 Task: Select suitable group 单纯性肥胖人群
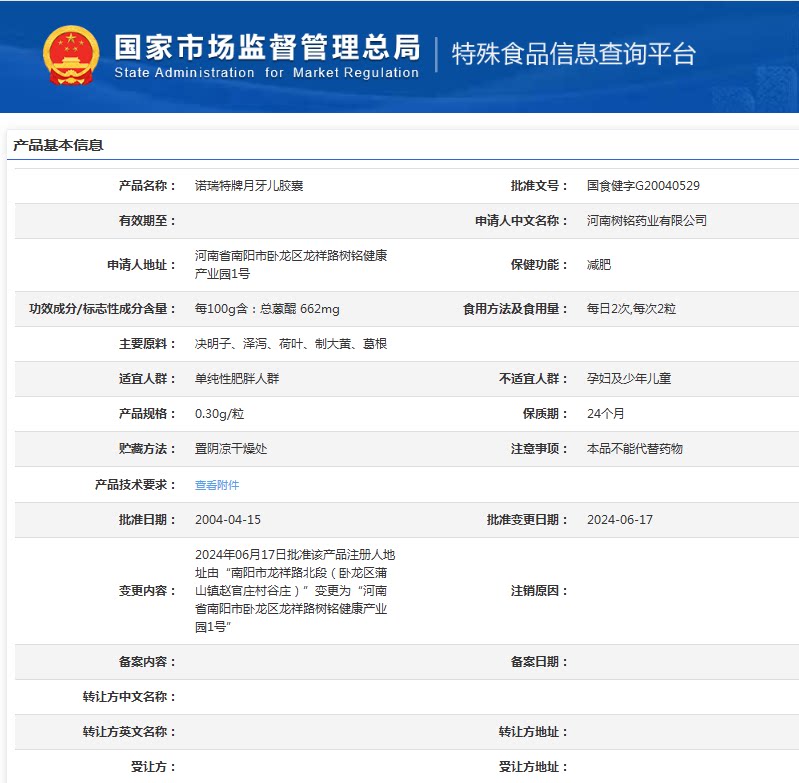[237, 379]
